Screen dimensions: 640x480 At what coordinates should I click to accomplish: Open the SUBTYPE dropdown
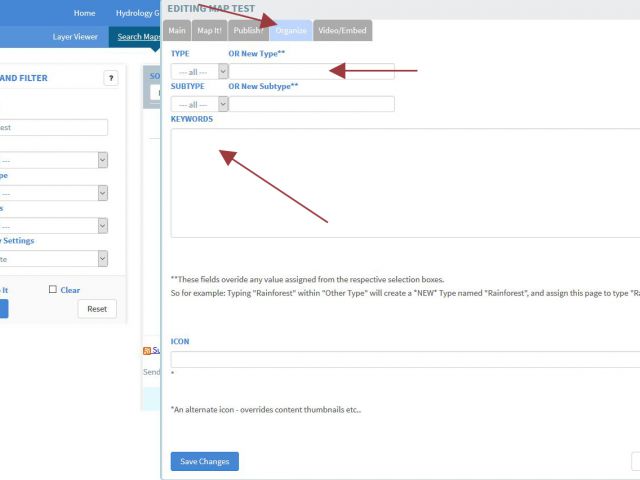click(x=199, y=104)
